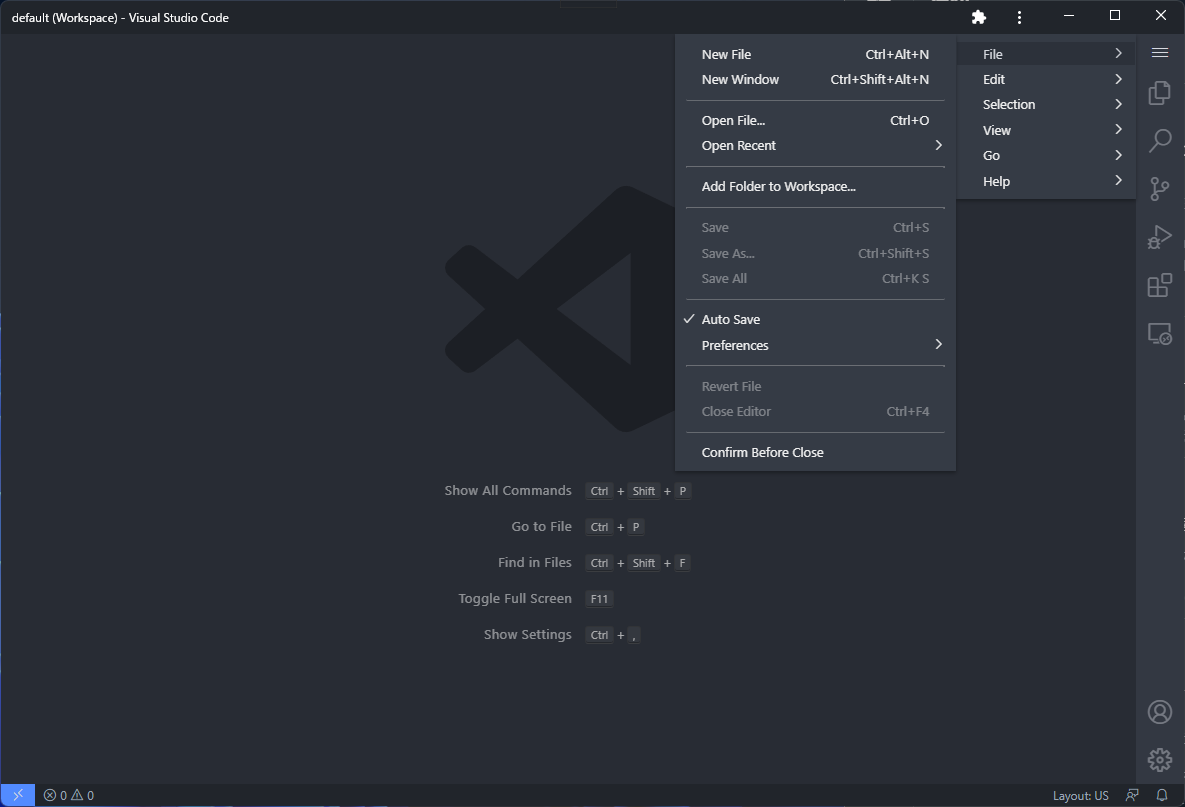Click the disabled Save menu item
This screenshot has width=1185, height=807.
(x=815, y=227)
